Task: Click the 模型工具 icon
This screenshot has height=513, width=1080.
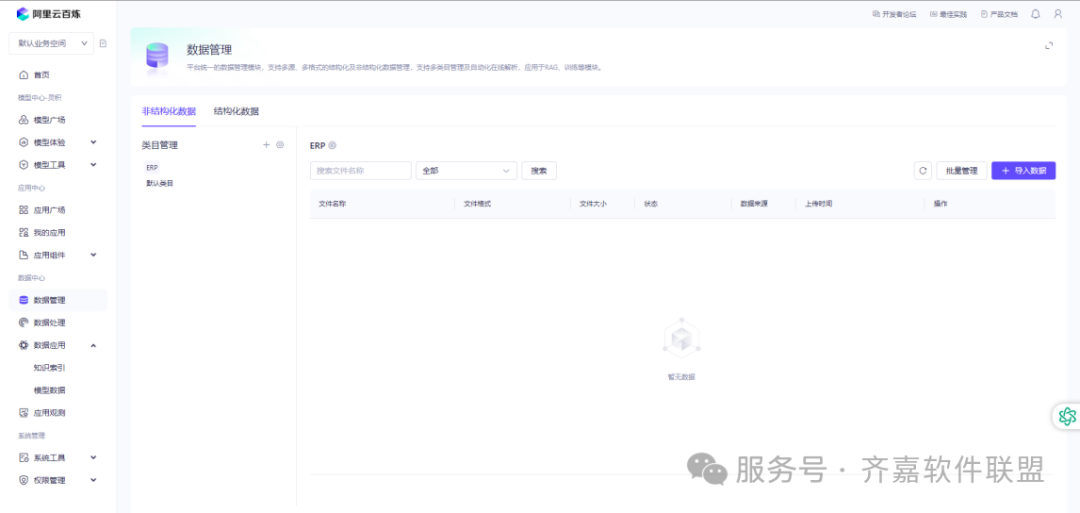Action: [x=23, y=165]
